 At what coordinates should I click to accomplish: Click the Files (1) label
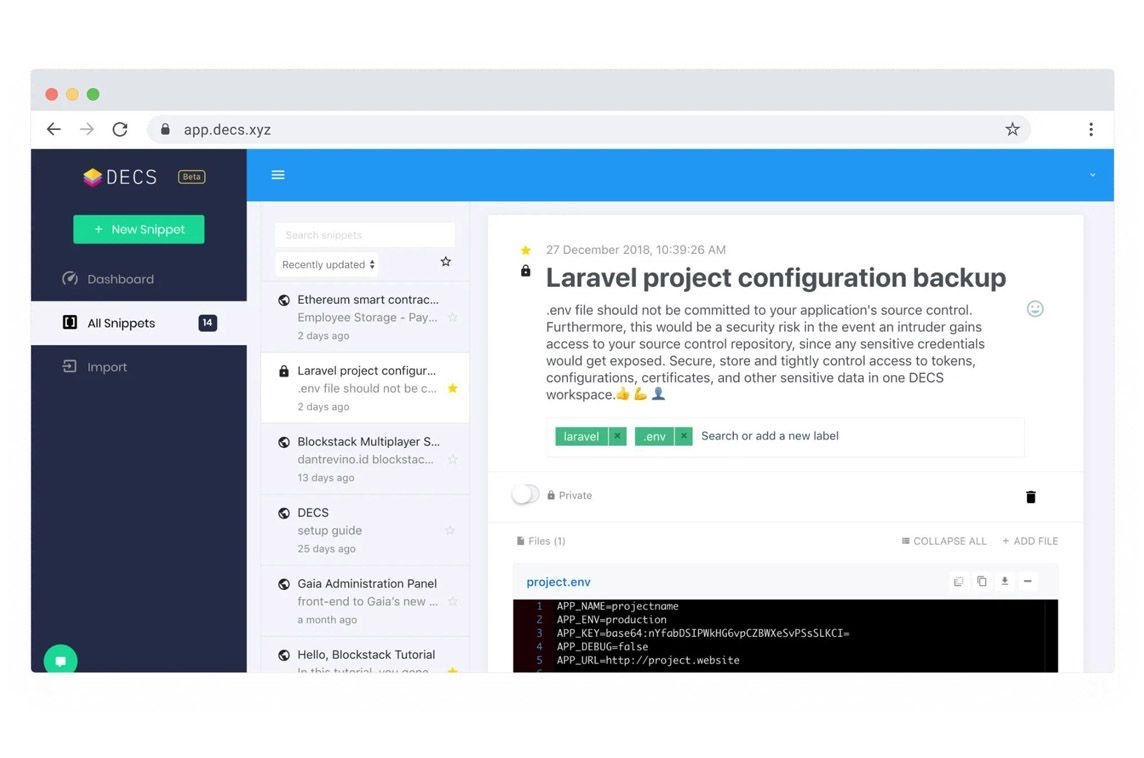click(541, 541)
